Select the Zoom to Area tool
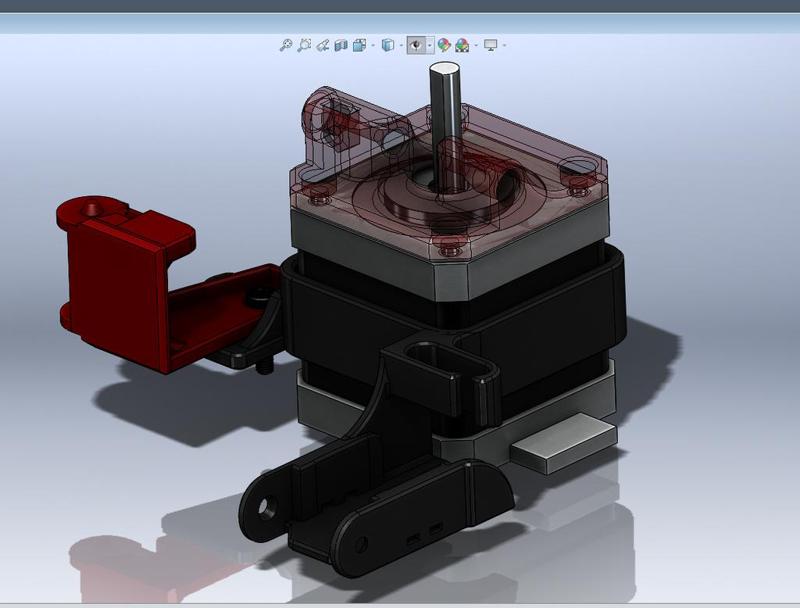 [304, 45]
